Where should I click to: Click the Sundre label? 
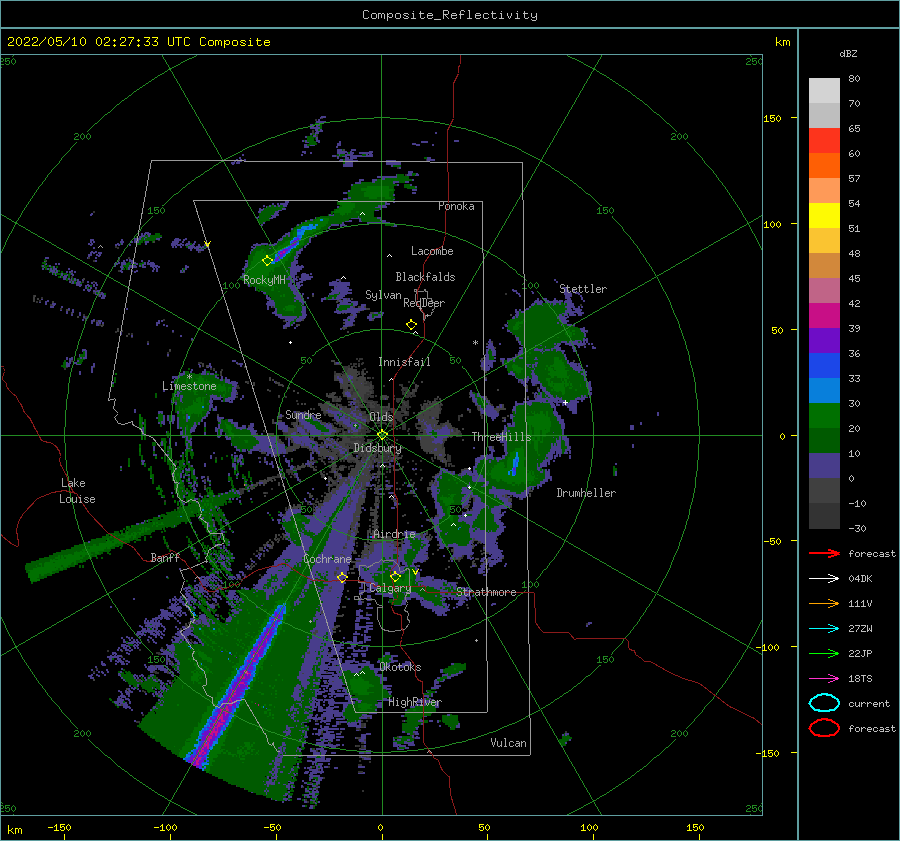(303, 415)
